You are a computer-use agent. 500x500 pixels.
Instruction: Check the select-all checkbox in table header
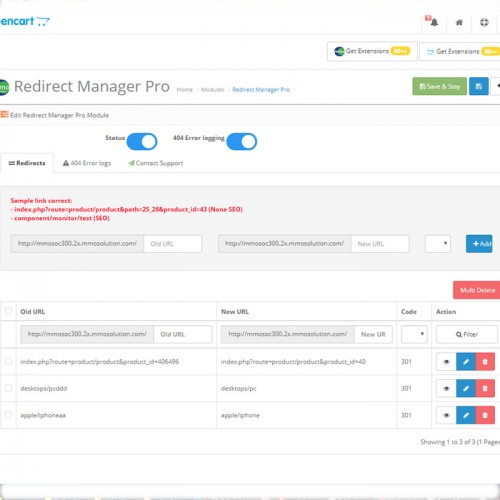(8, 311)
